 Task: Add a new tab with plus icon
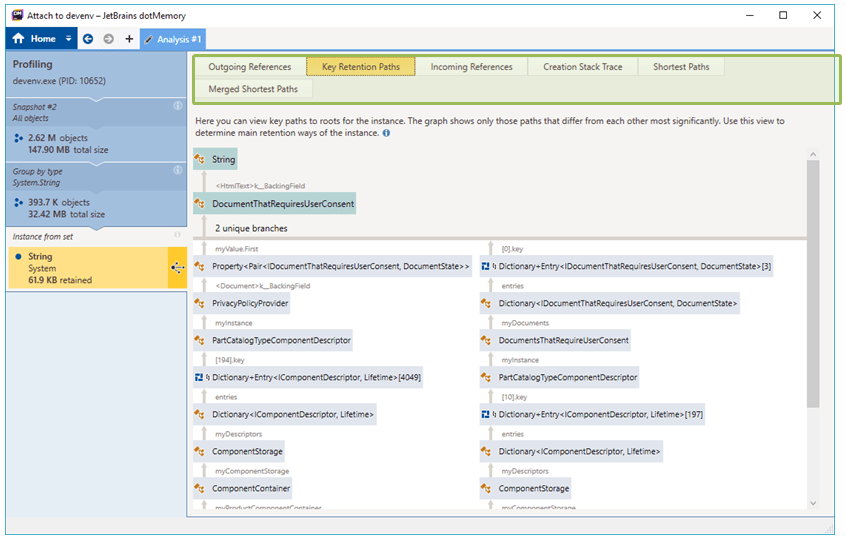point(129,39)
